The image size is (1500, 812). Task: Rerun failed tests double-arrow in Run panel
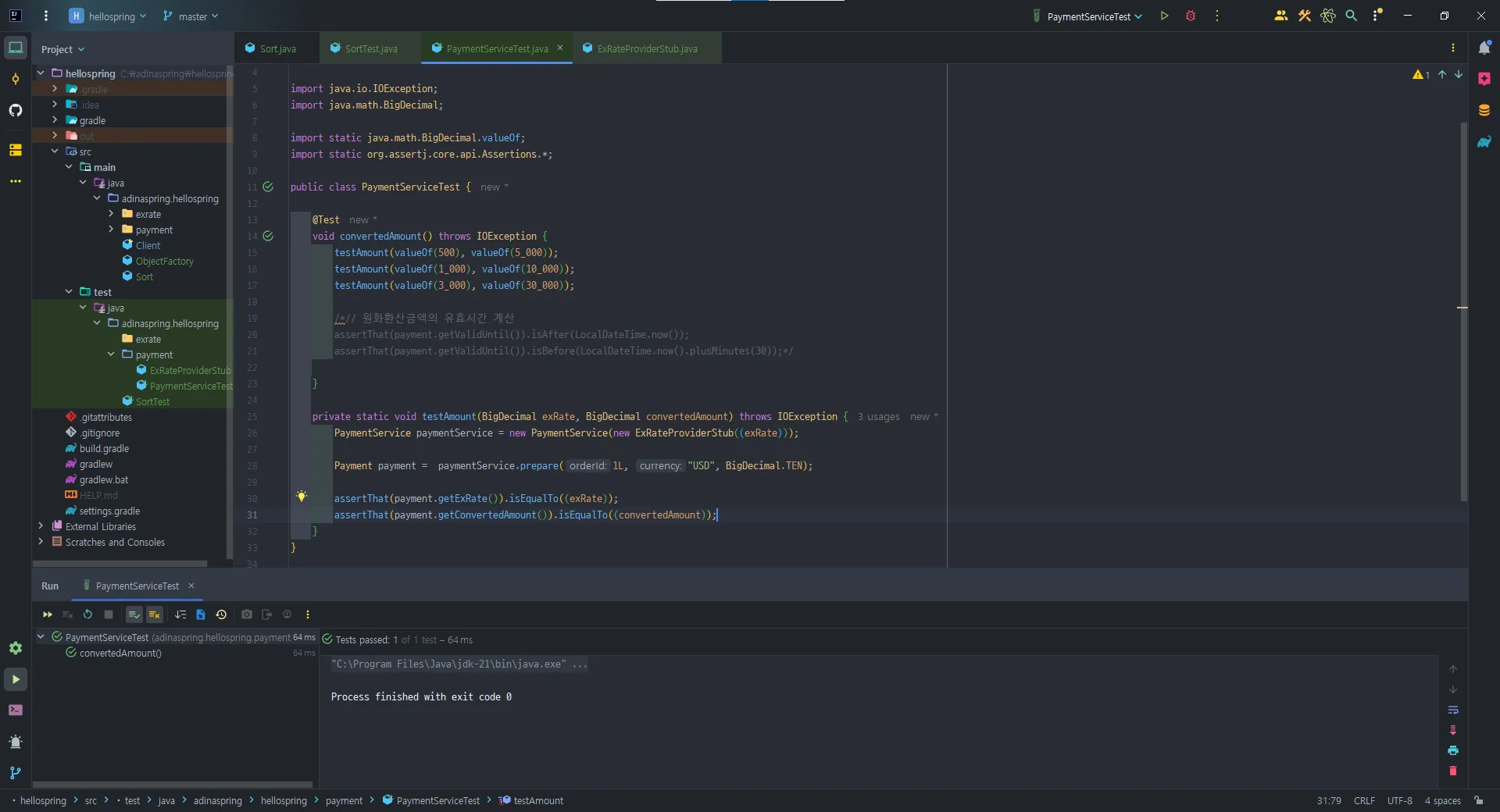click(48, 614)
